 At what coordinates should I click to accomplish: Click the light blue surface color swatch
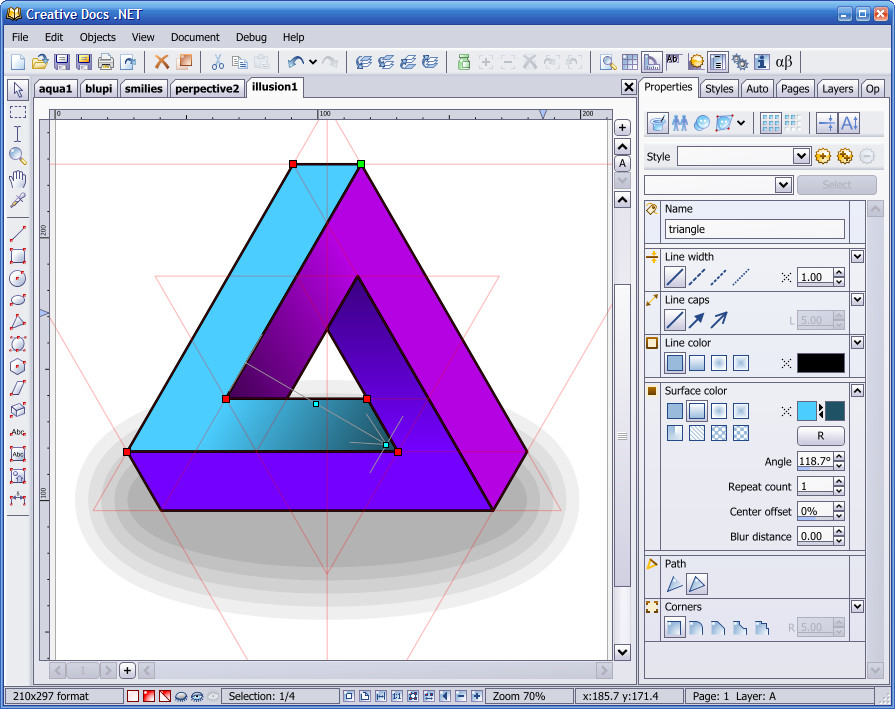tap(807, 411)
